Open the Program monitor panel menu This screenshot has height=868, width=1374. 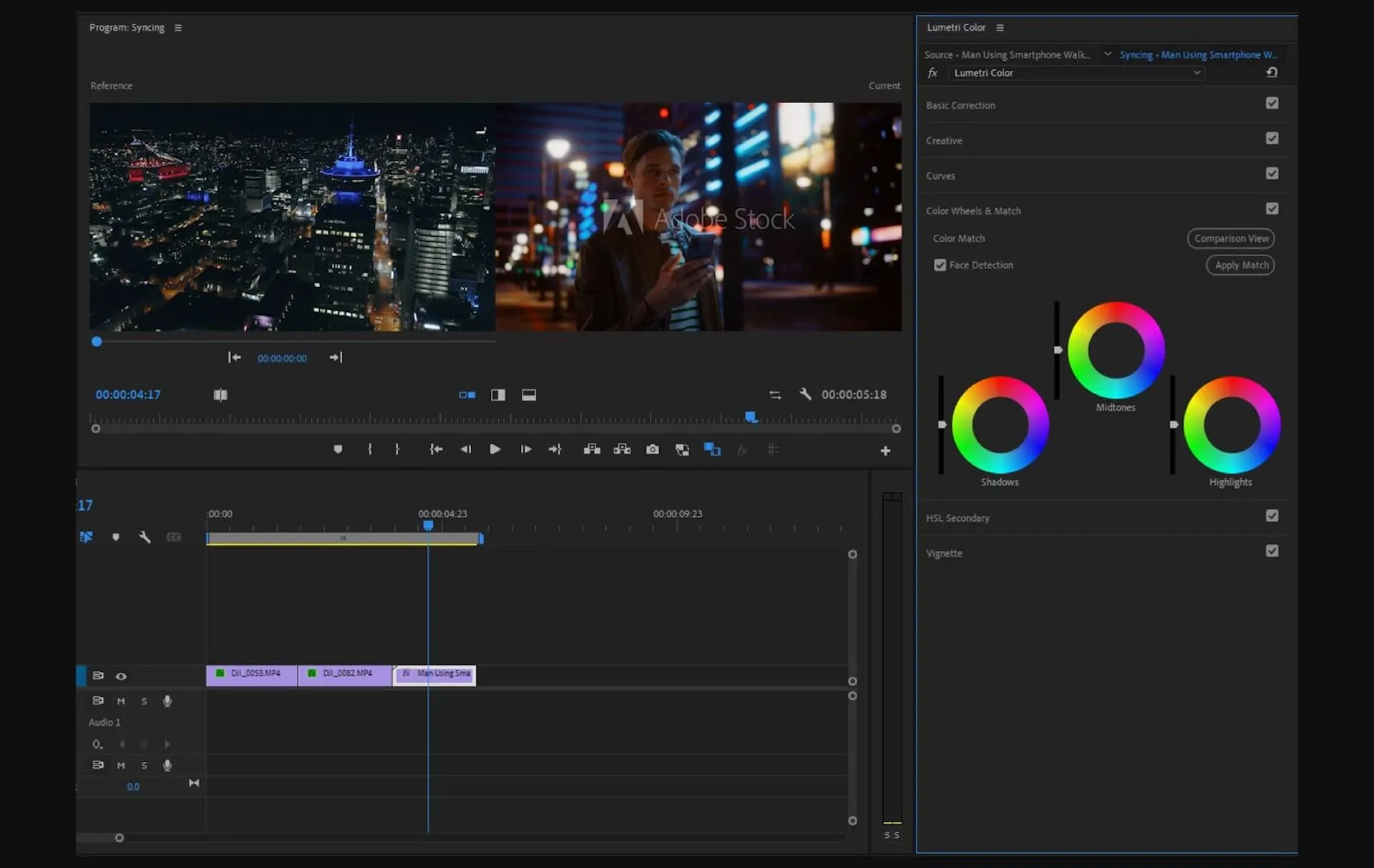(178, 27)
